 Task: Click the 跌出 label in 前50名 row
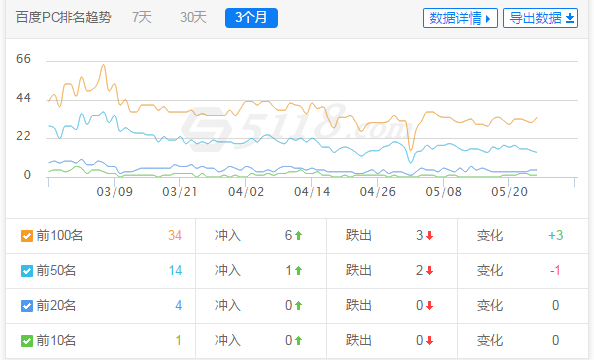point(358,270)
